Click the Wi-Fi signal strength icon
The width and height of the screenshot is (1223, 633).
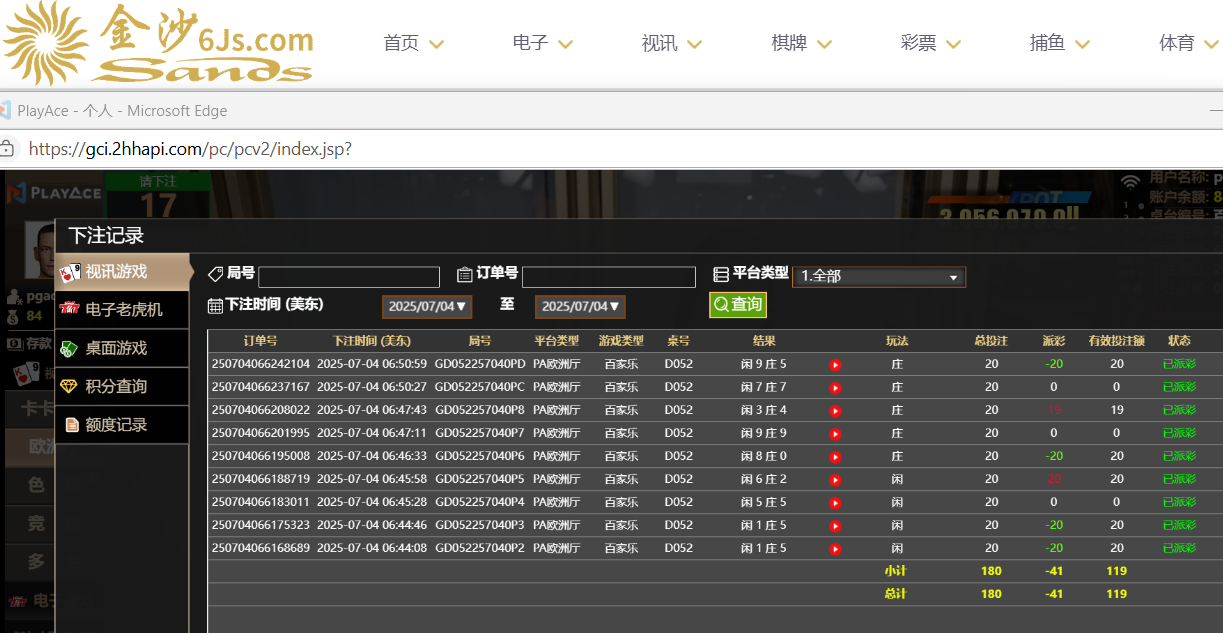point(1130,182)
